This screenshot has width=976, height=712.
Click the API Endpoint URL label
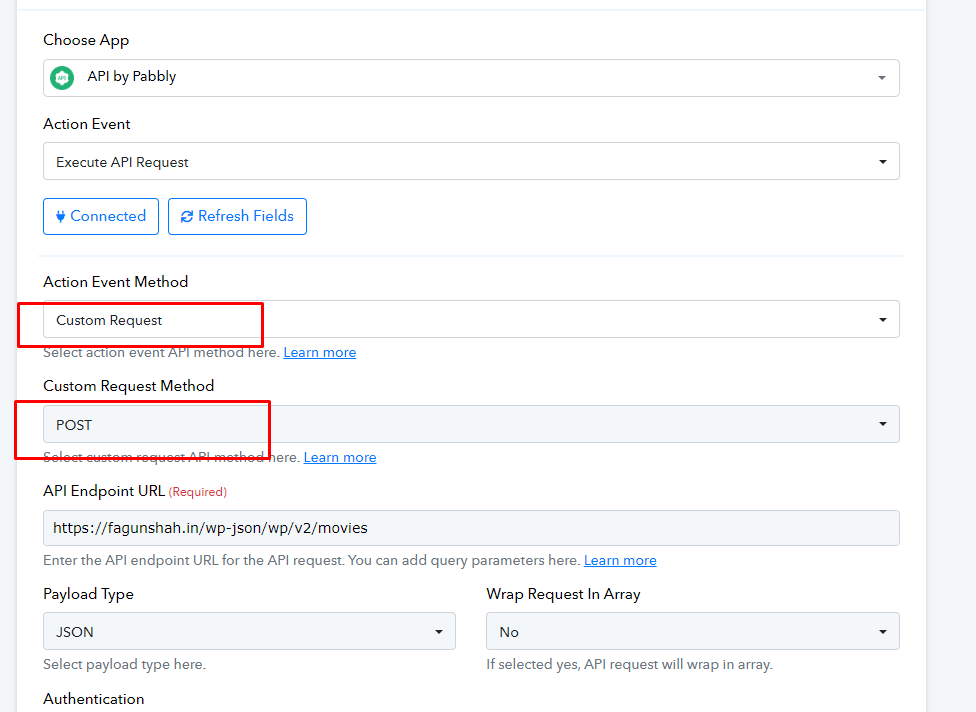coord(104,491)
